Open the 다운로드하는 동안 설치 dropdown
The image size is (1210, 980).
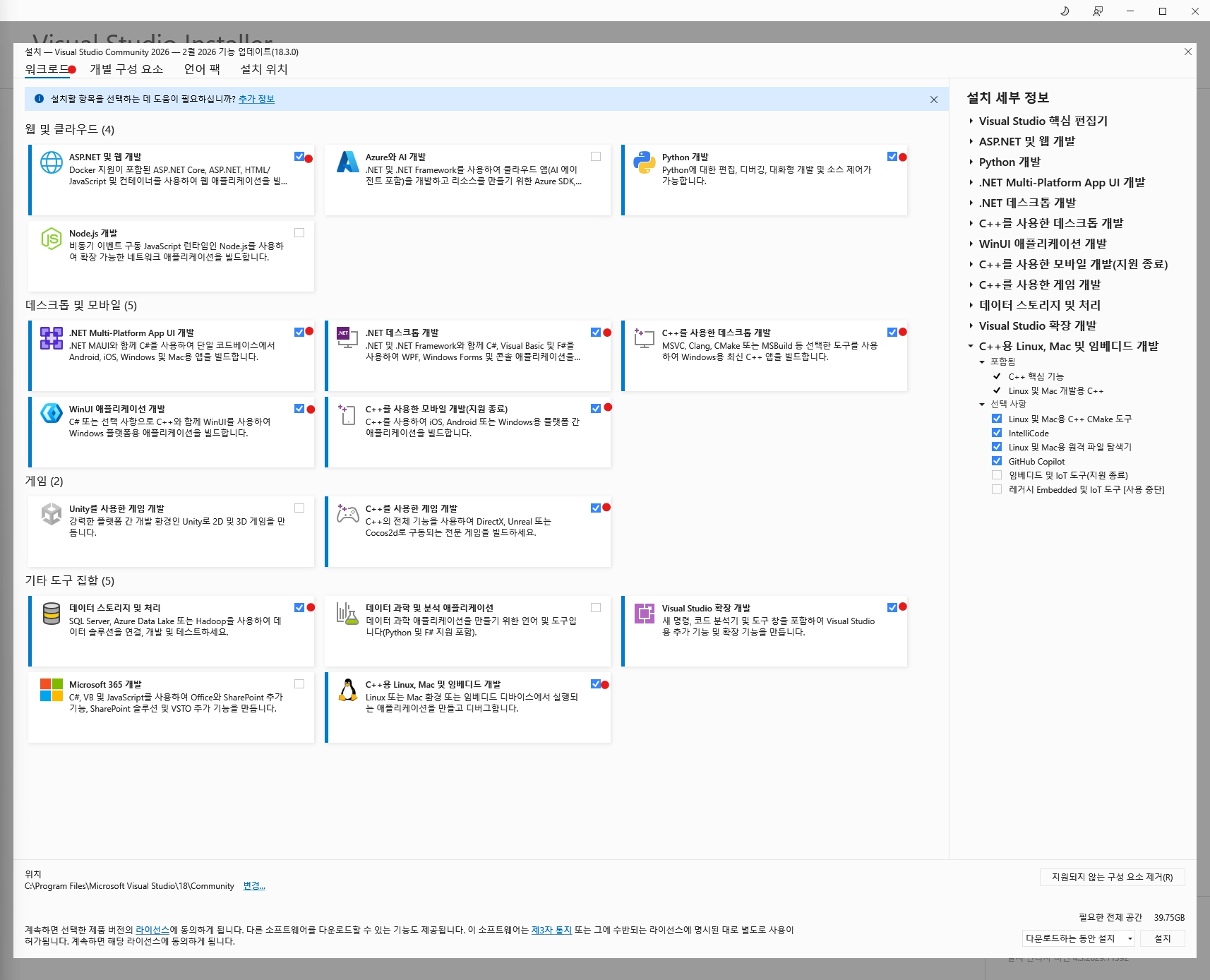click(x=1078, y=938)
